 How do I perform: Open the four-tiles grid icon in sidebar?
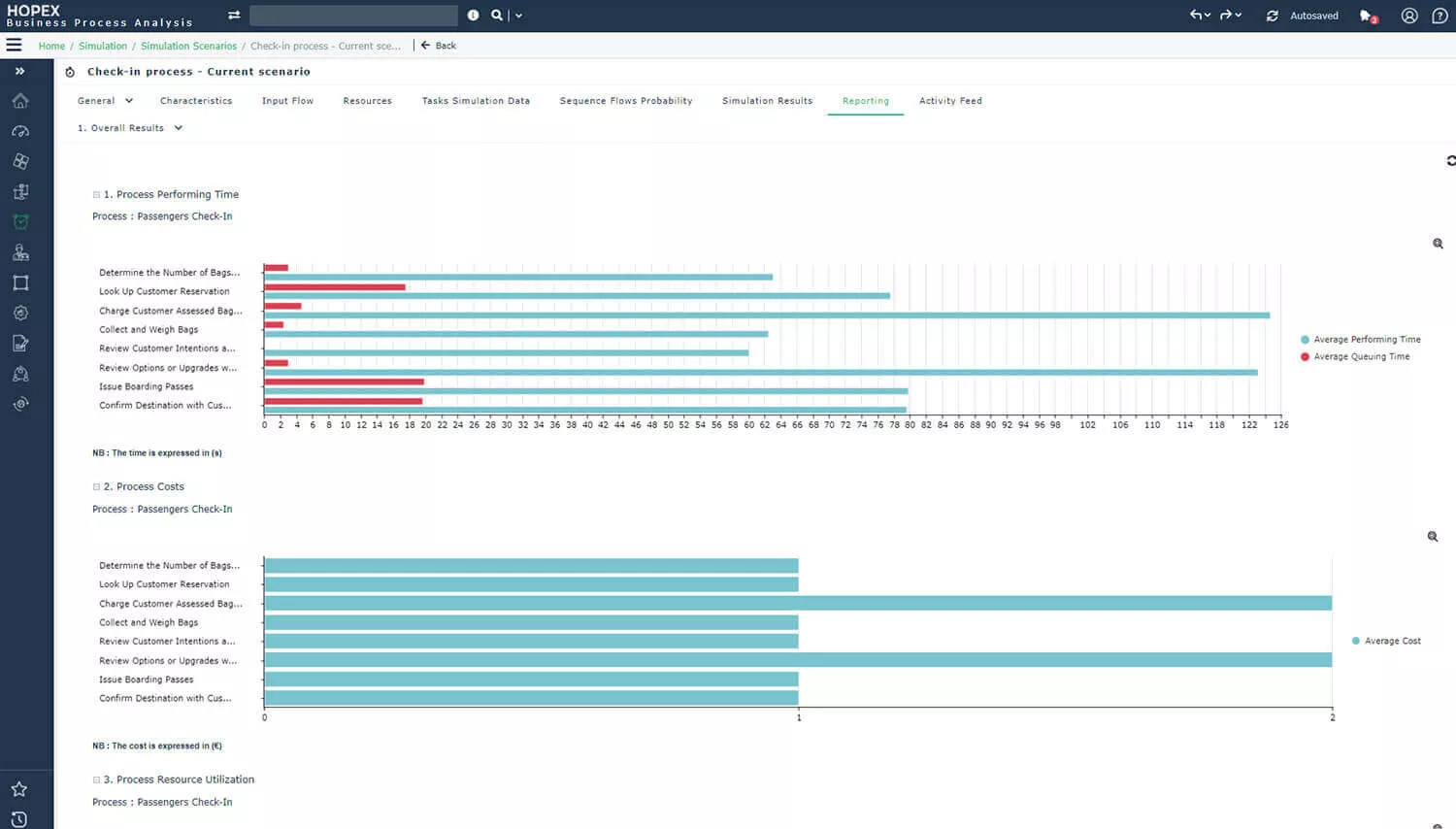[20, 161]
